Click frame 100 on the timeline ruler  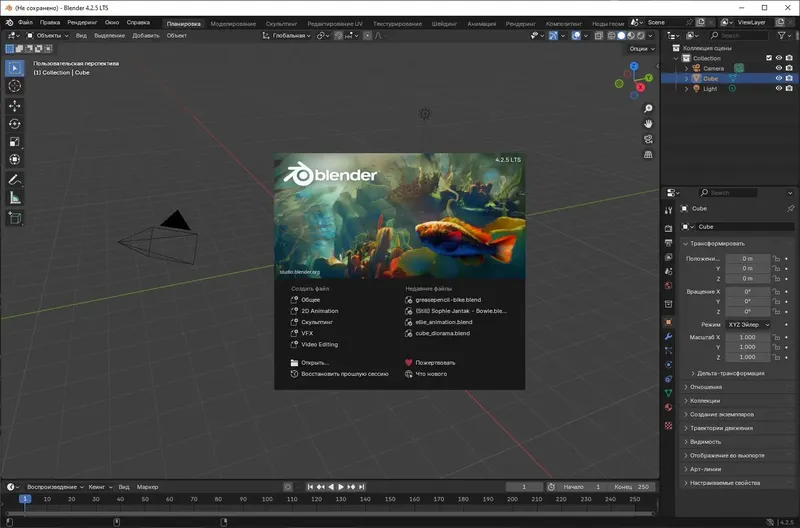266,498
